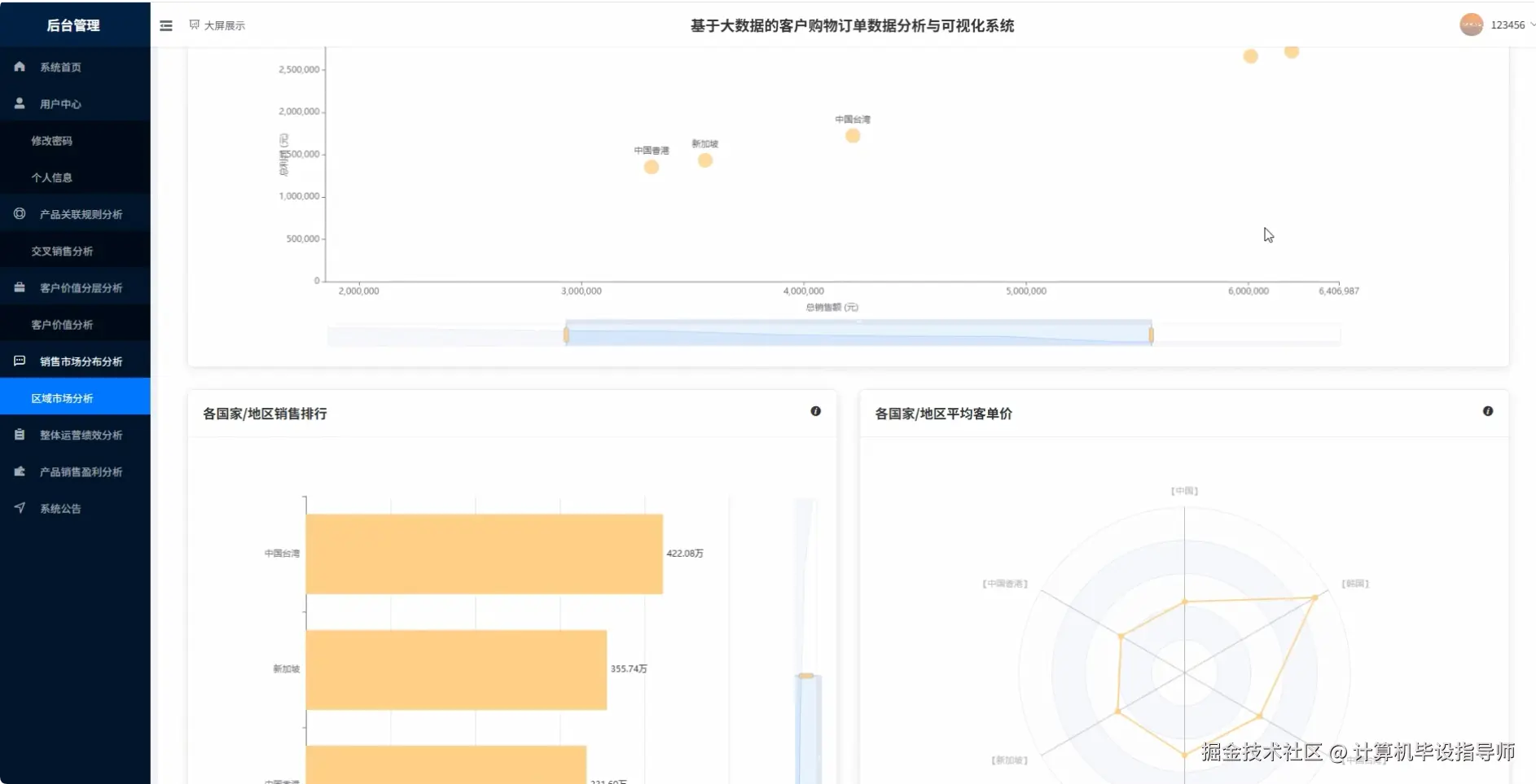Click the 422.08万 bar value label

click(685, 554)
